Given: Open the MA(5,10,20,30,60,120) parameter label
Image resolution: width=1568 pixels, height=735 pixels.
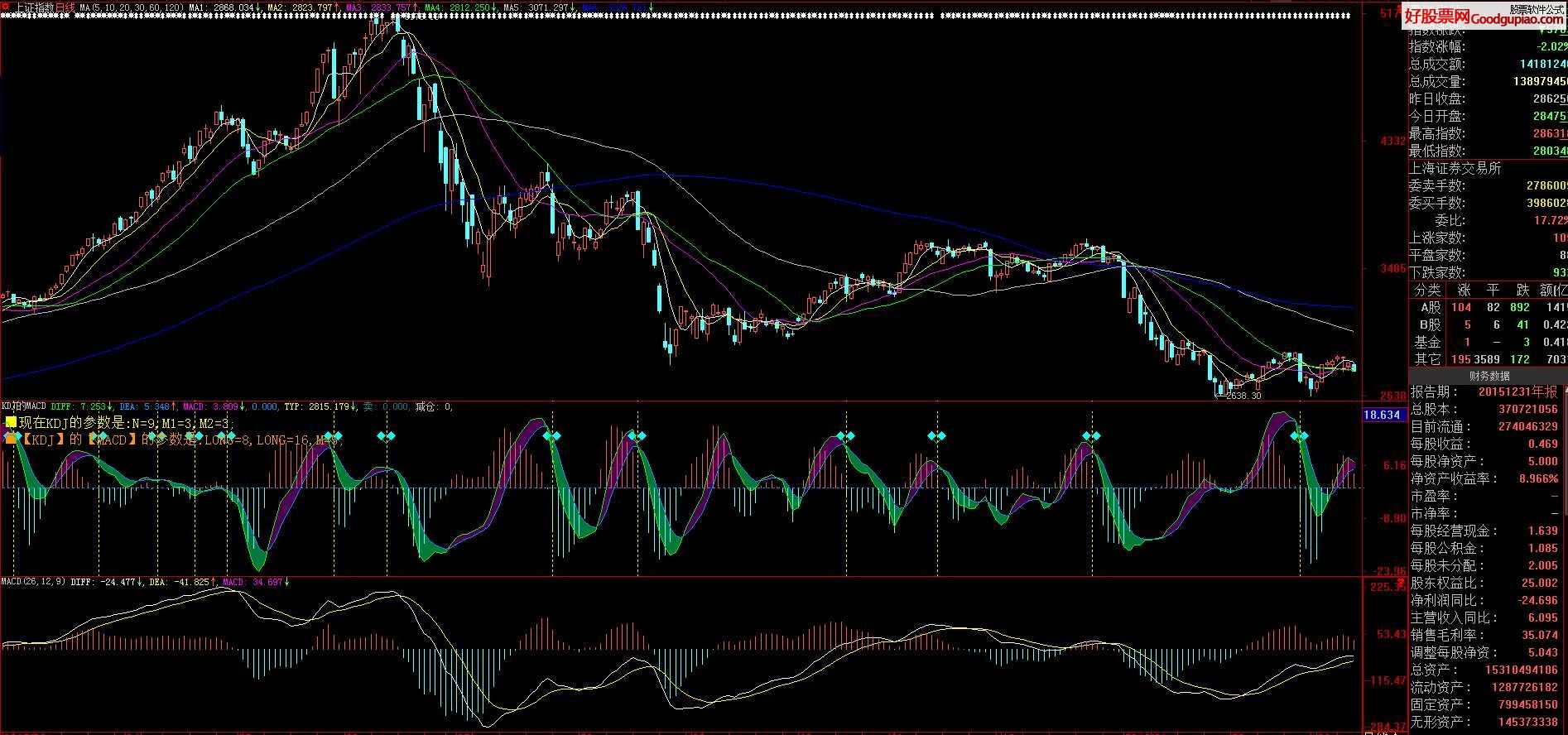Looking at the screenshot, I should tap(131, 7).
